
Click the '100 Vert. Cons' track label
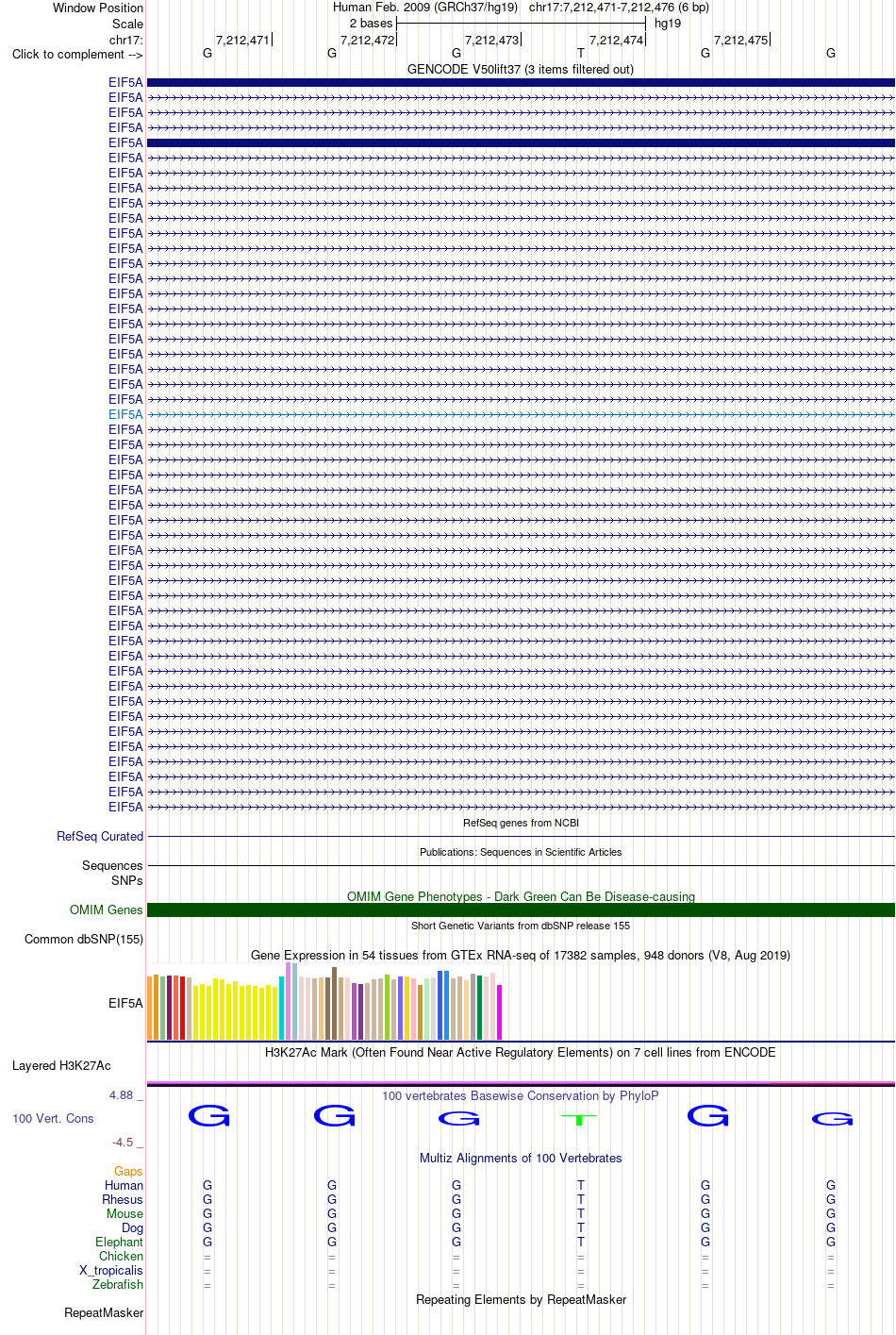[53, 1118]
